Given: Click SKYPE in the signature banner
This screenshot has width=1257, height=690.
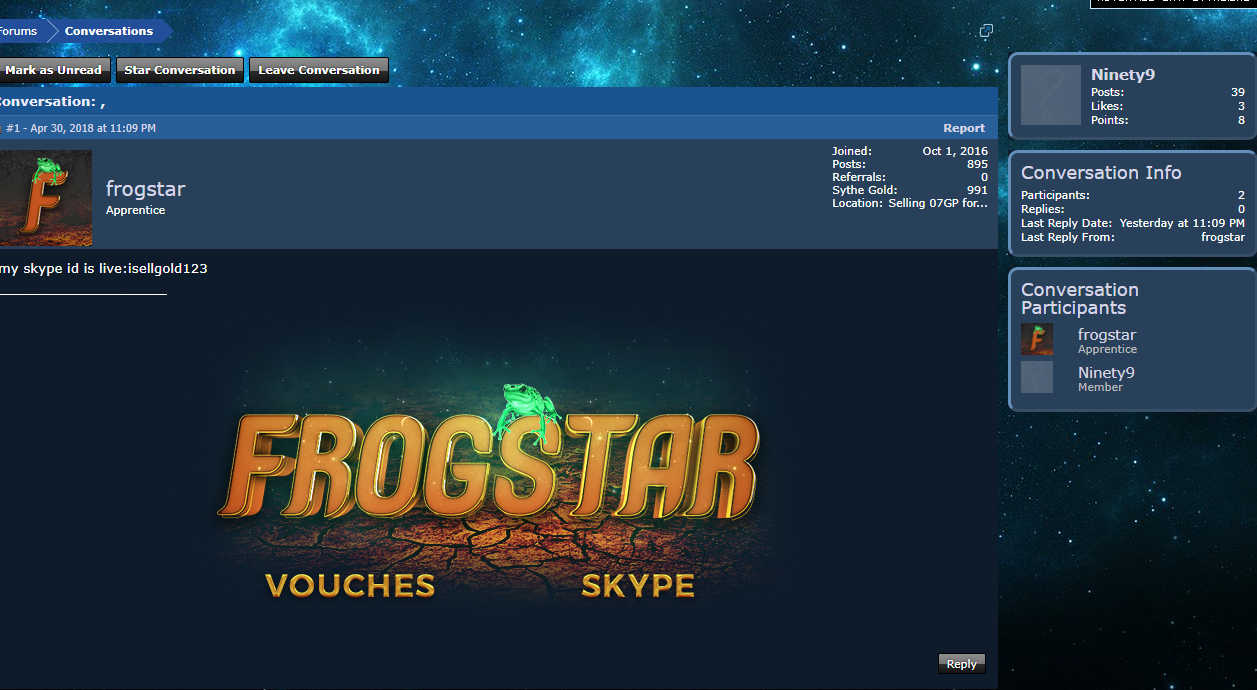Looking at the screenshot, I should (x=638, y=585).
